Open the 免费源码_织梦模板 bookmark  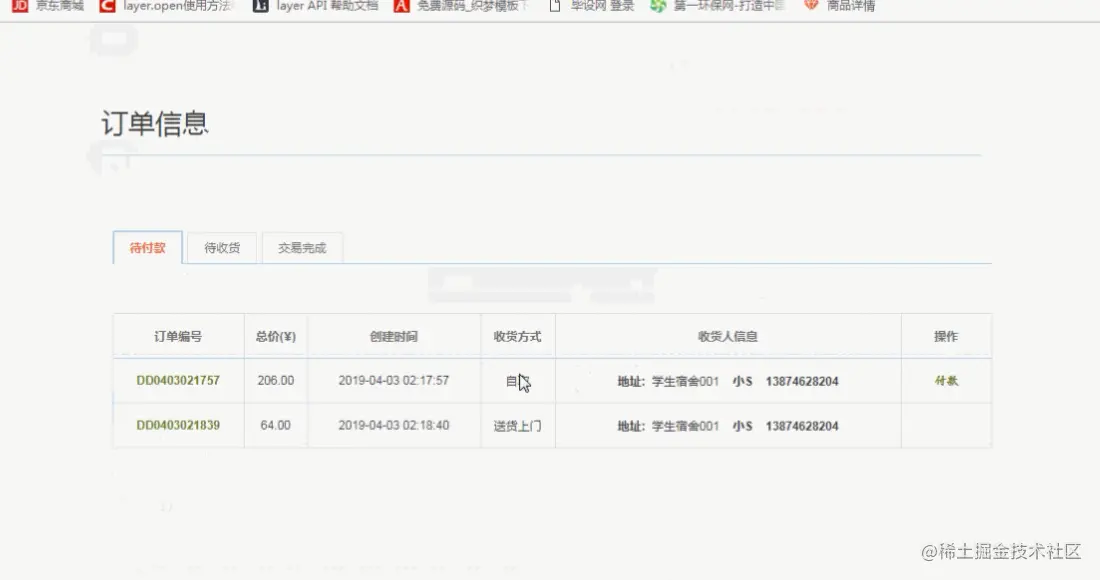click(460, 6)
